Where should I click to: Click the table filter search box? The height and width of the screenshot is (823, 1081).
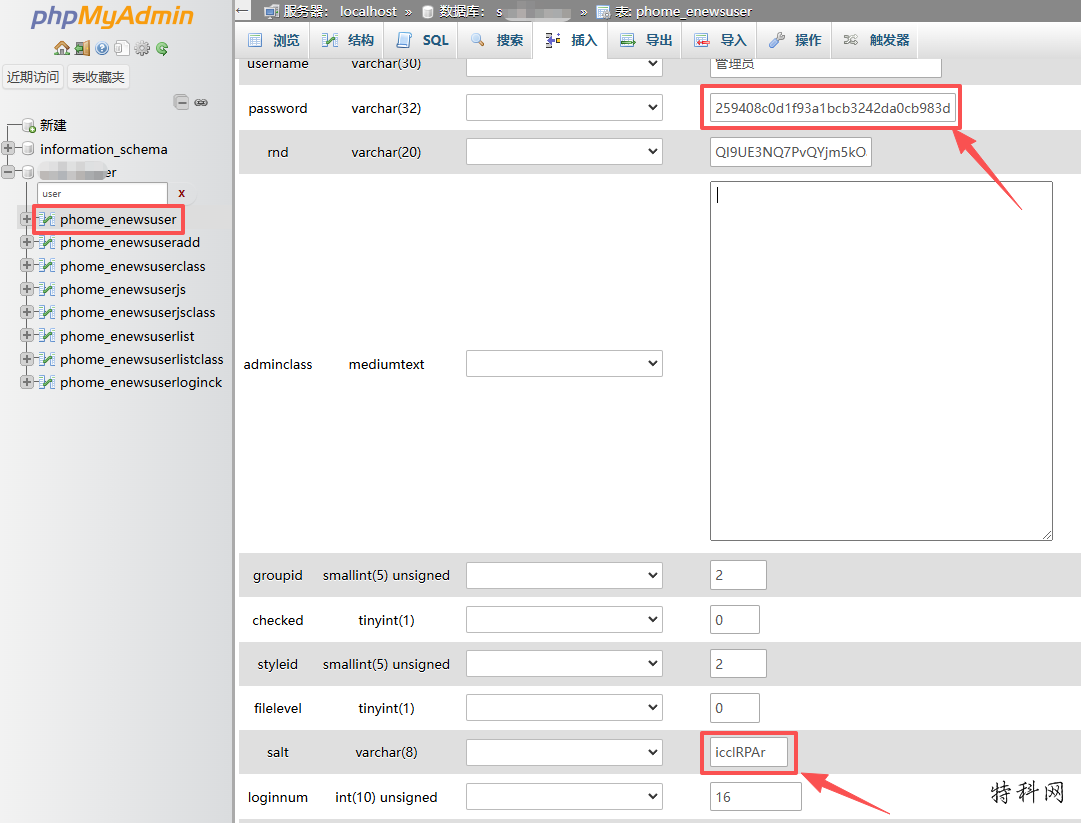point(102,194)
